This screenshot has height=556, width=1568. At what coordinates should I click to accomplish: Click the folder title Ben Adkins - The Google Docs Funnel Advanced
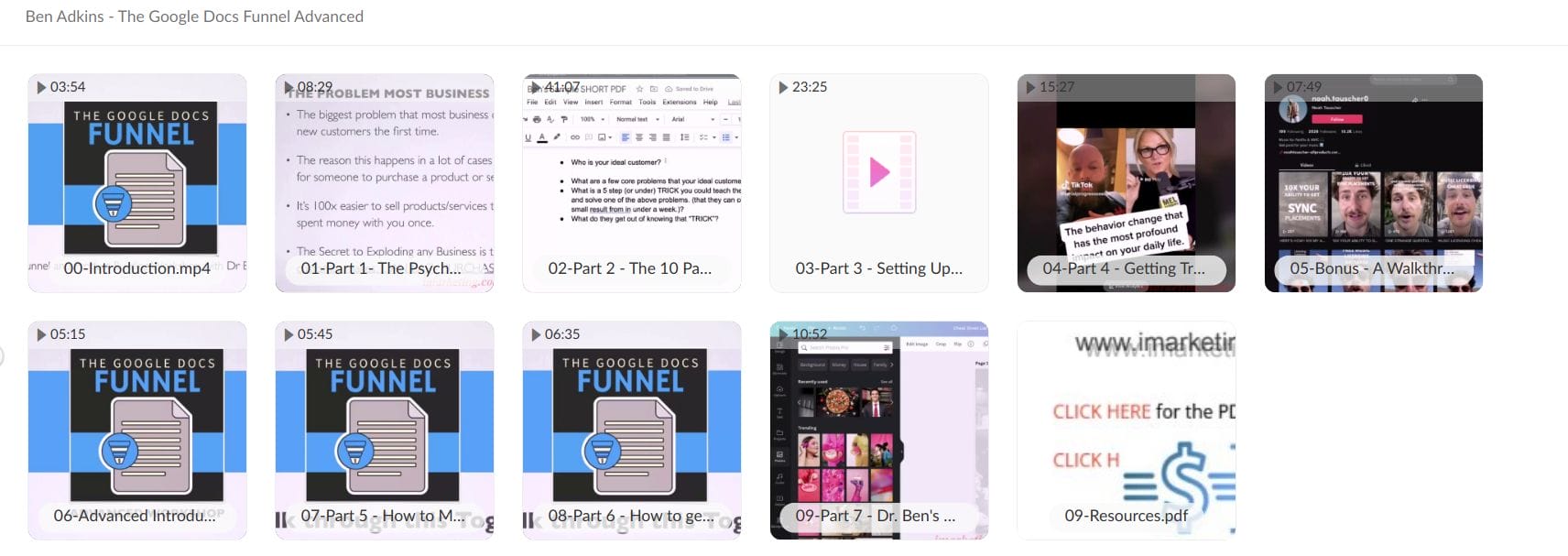(194, 16)
